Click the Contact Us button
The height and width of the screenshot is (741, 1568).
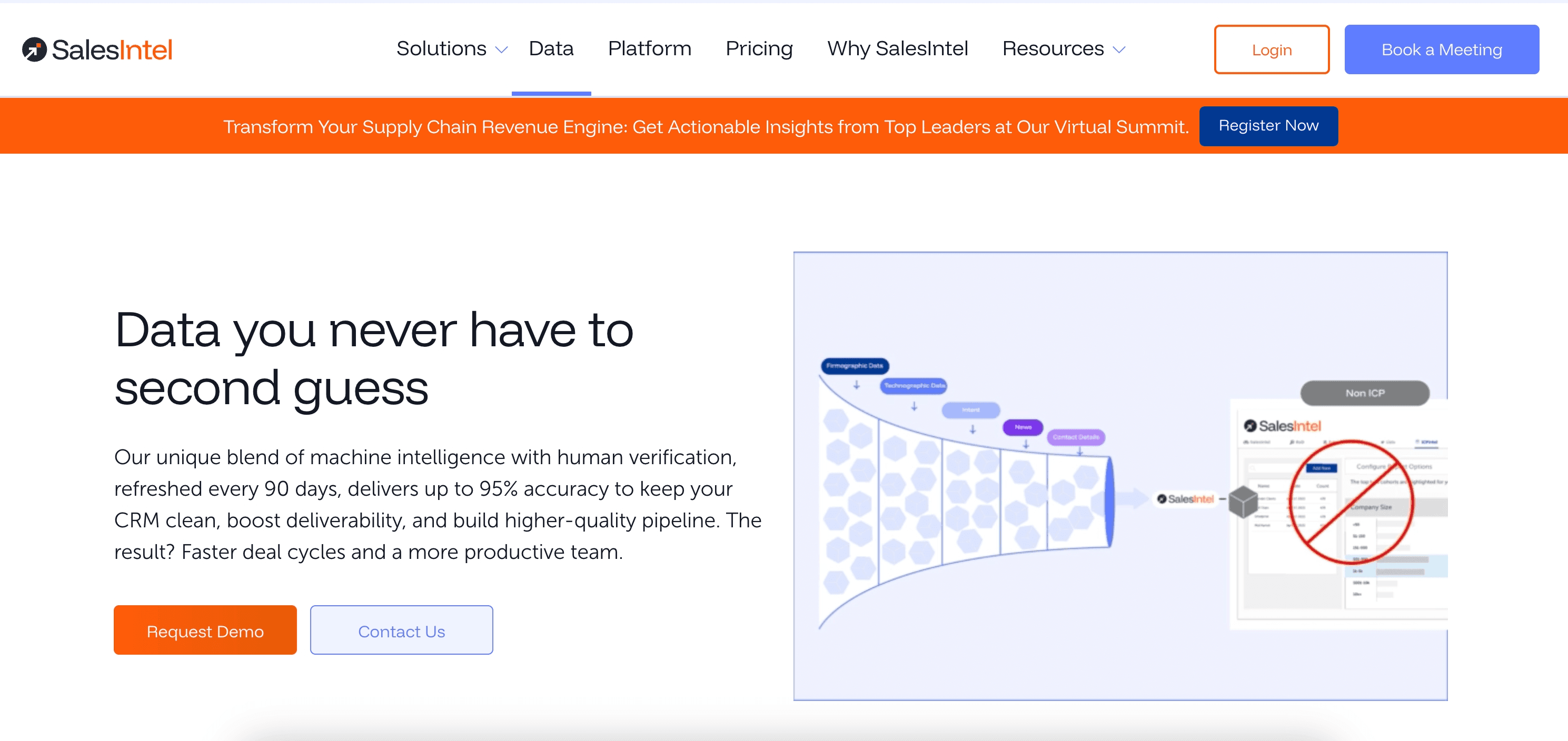(402, 629)
